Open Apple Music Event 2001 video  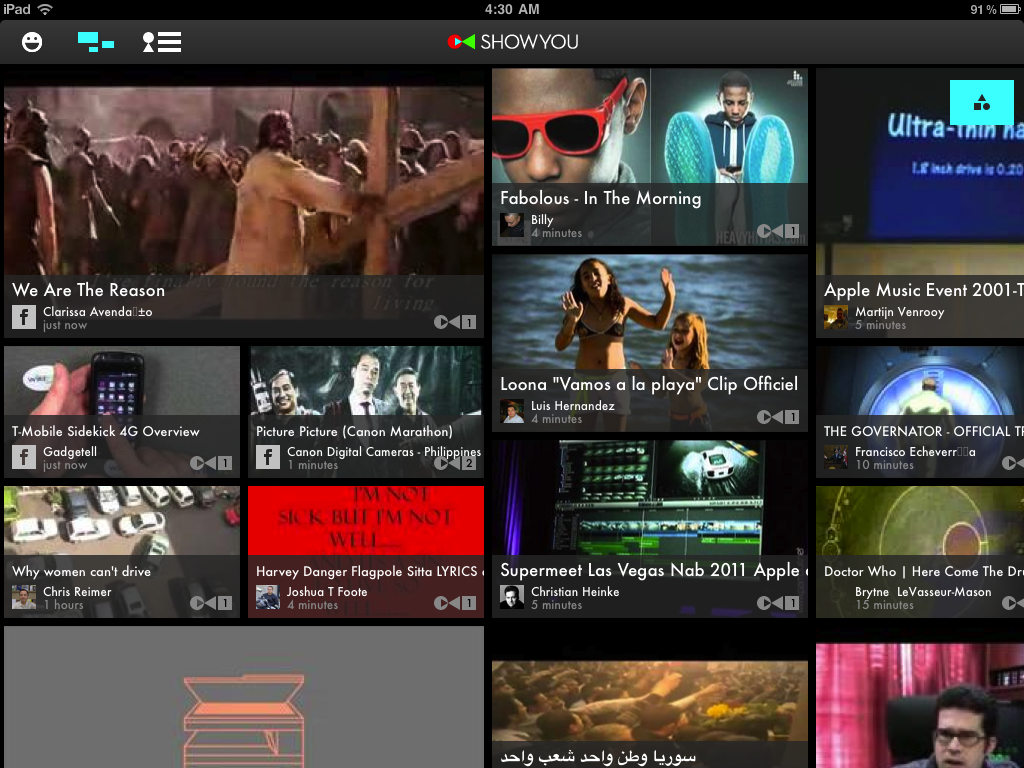tap(920, 203)
